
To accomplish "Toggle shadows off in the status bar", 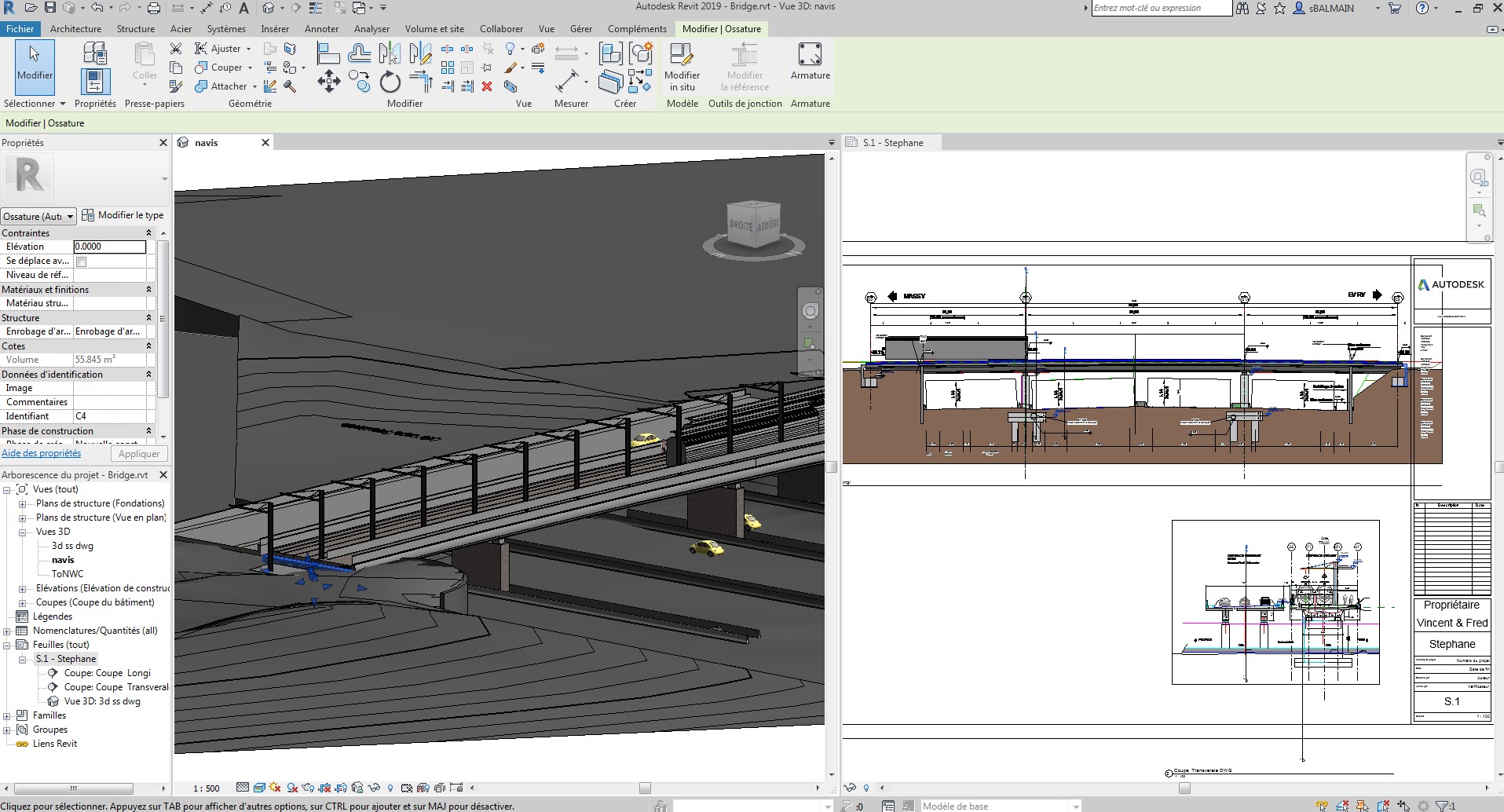I will 291,788.
